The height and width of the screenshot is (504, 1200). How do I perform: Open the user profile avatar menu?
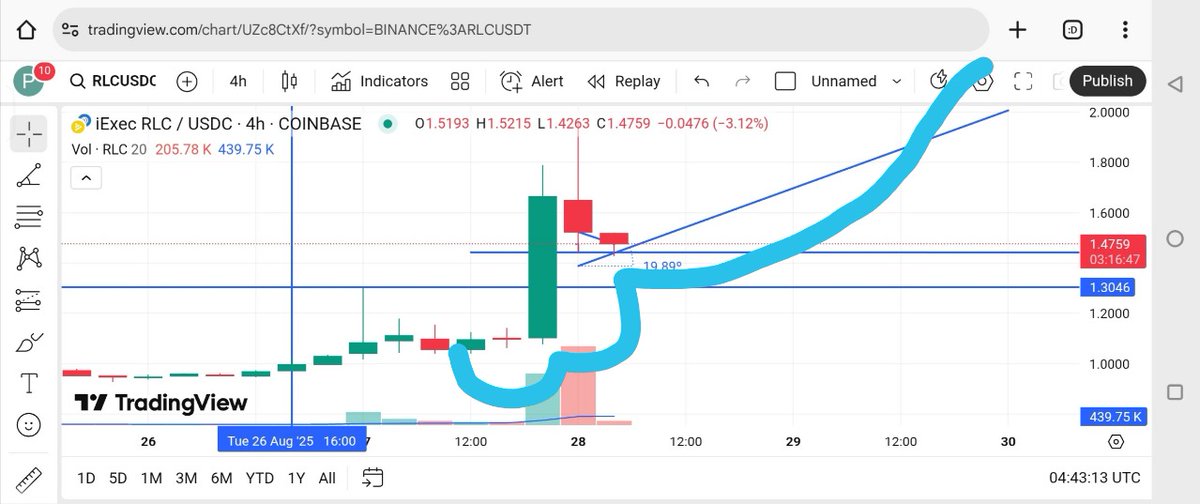28,81
